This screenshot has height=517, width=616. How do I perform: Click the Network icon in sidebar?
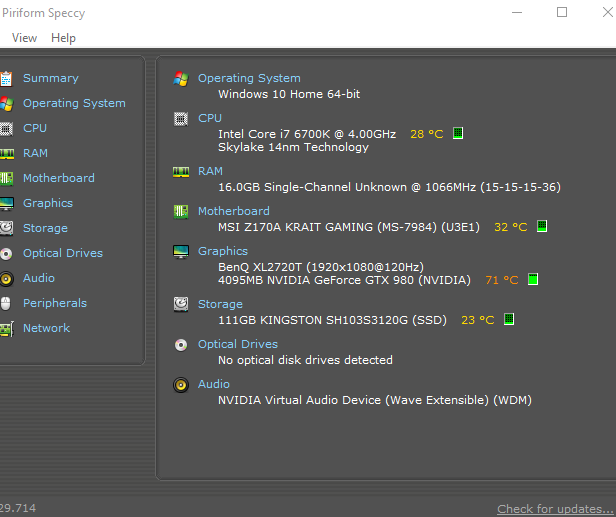point(6,328)
